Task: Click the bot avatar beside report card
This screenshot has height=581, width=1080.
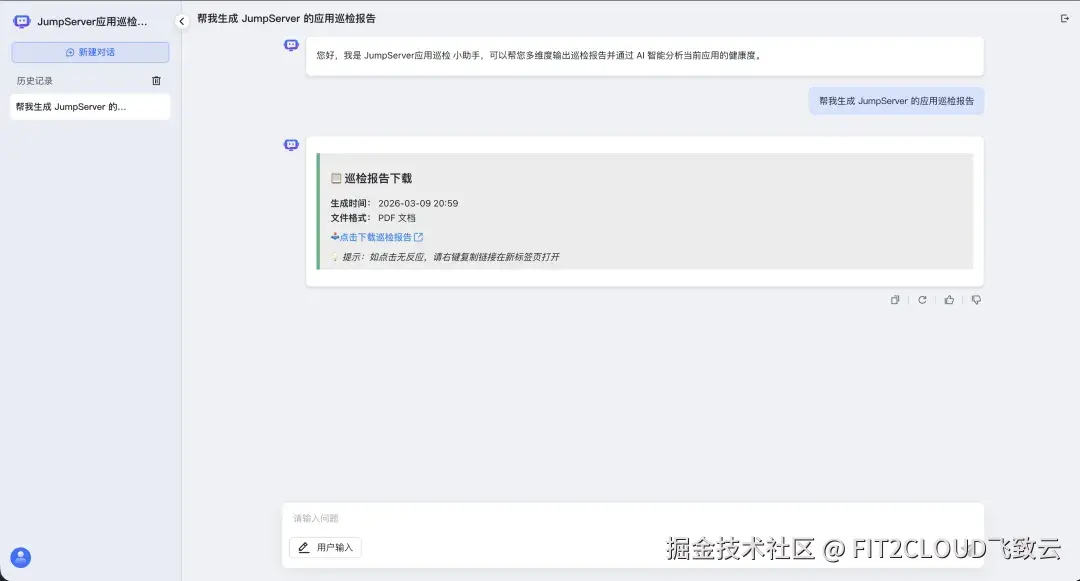Action: pos(291,145)
